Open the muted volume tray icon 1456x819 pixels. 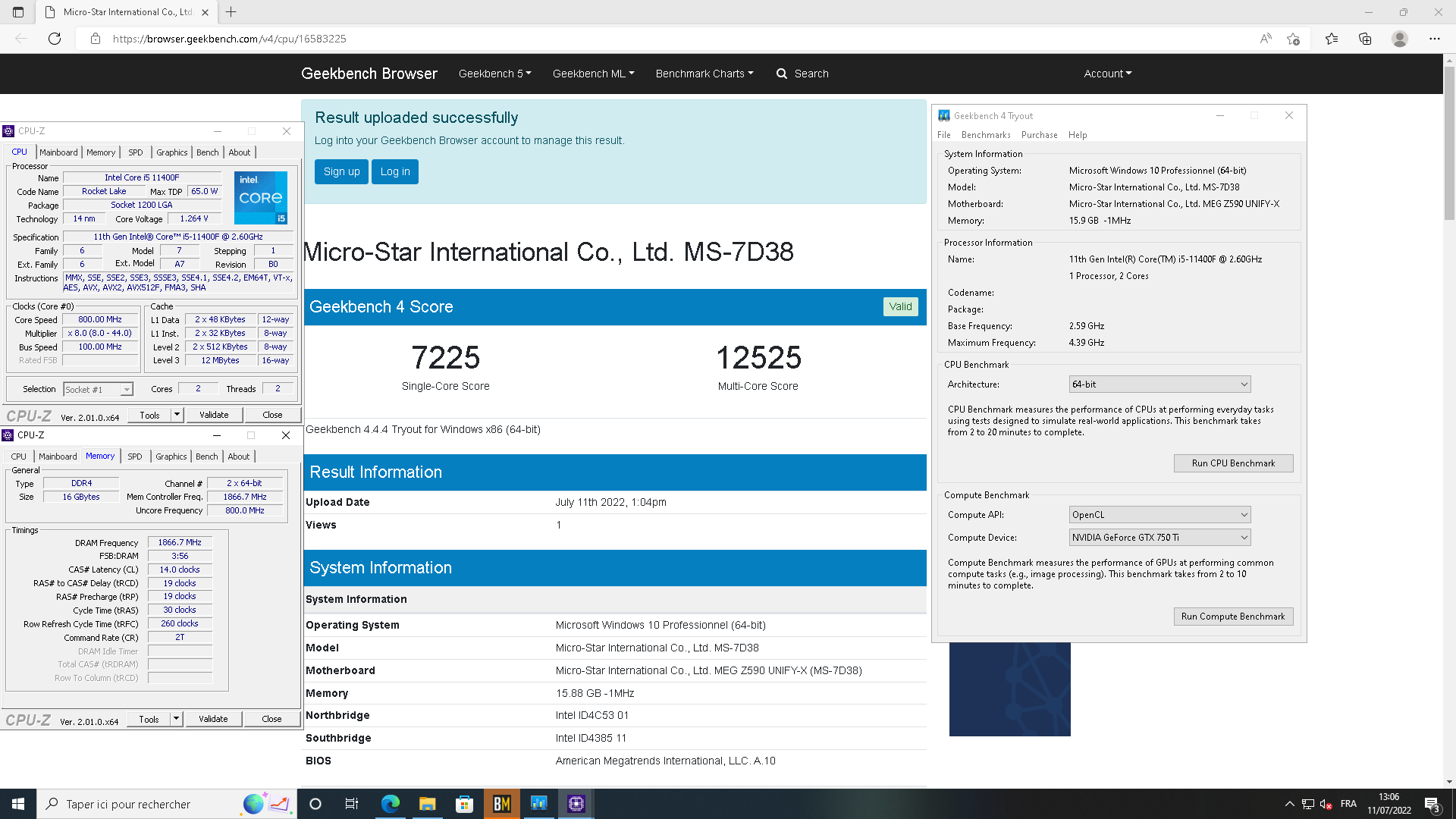click(x=1326, y=804)
